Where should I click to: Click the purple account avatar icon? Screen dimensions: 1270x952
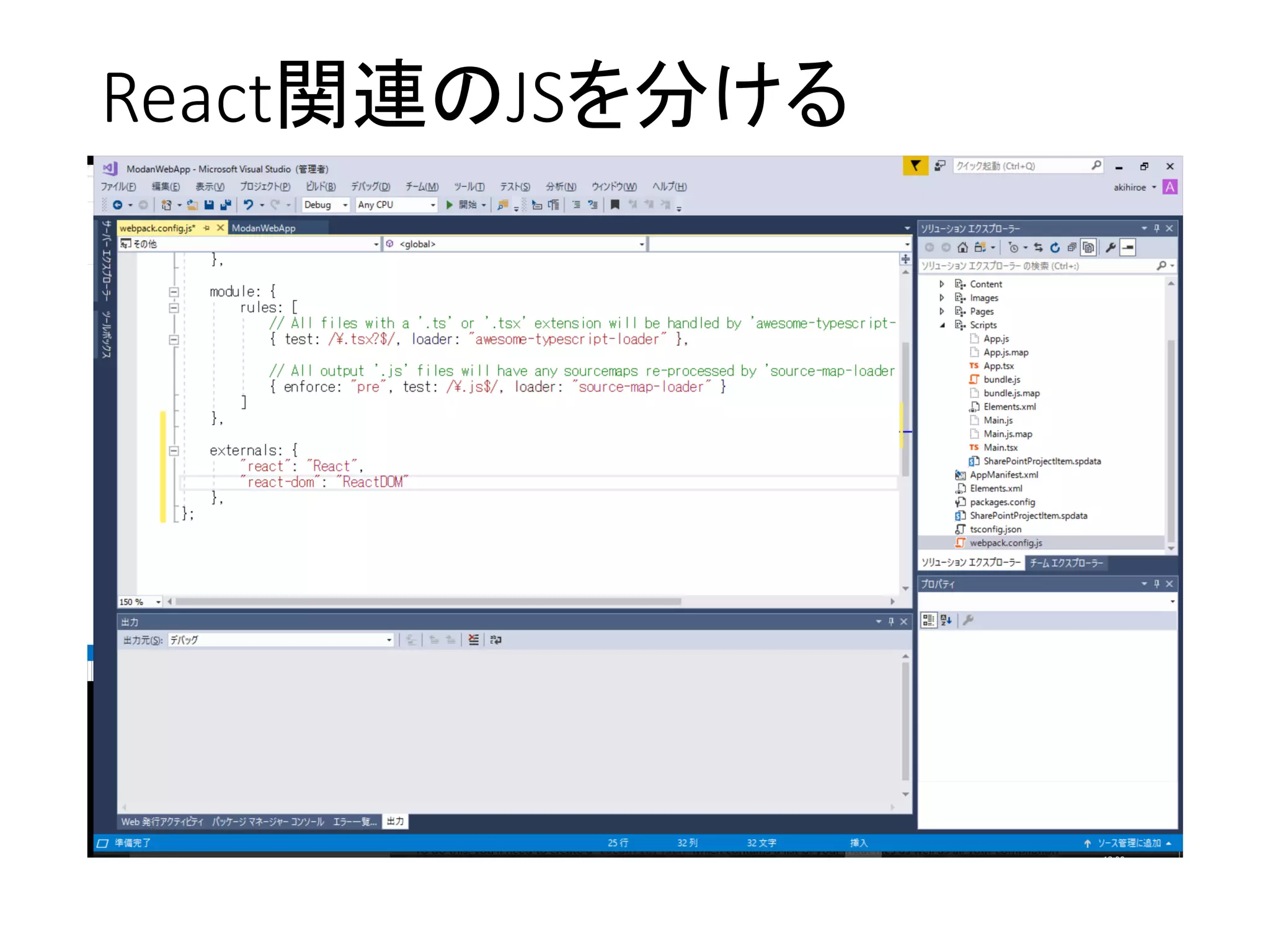tap(1170, 187)
